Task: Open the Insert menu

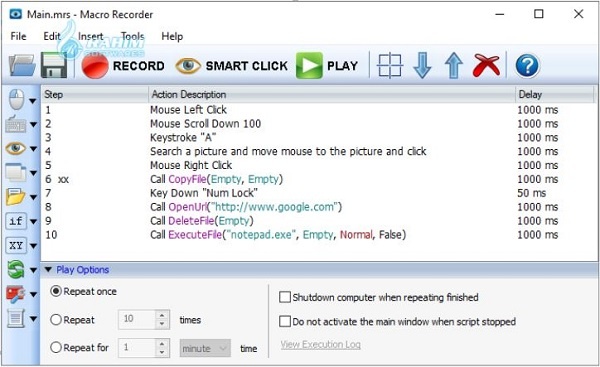Action: point(91,36)
